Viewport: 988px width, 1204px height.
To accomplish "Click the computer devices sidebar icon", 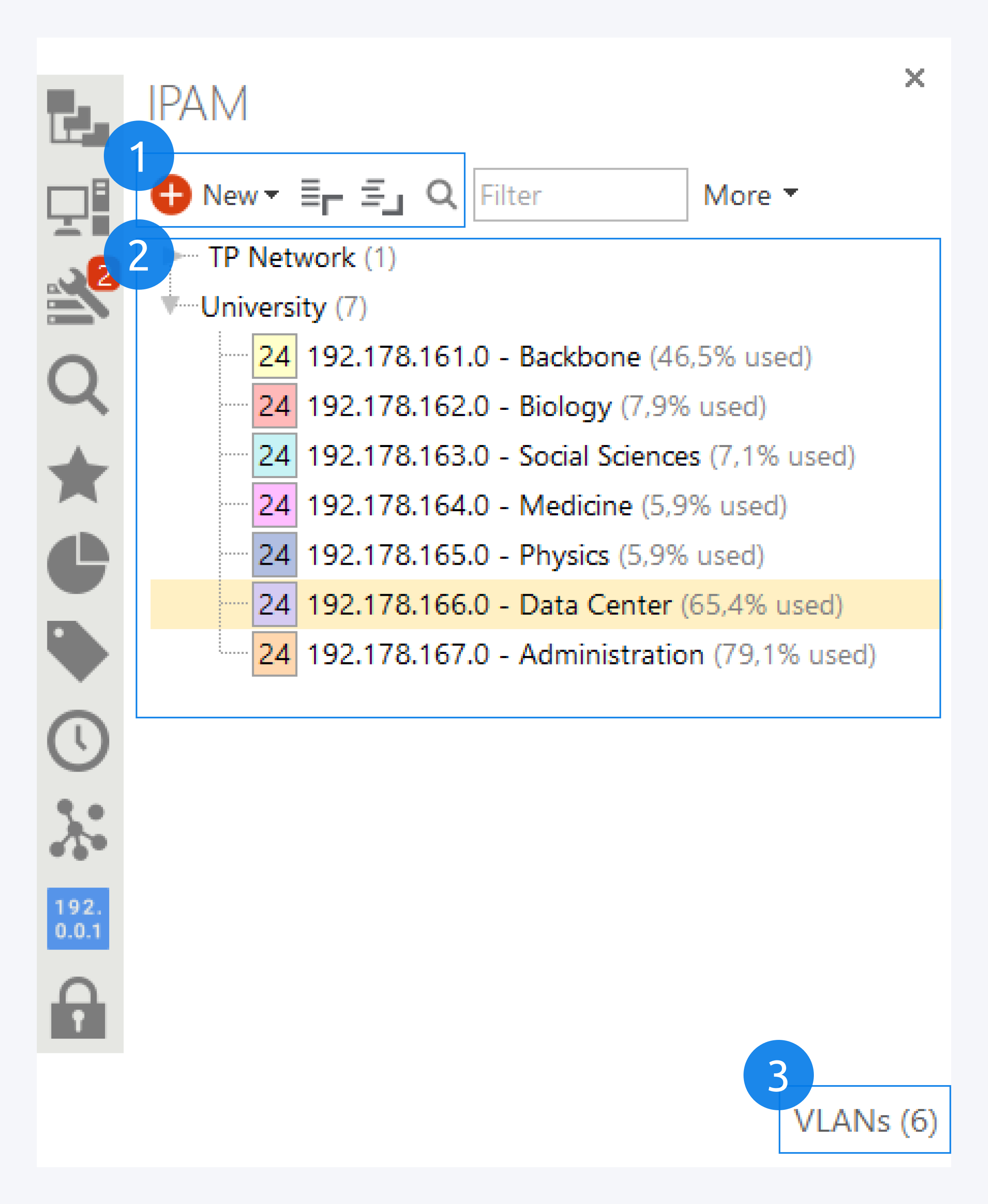I will coord(78,207).
